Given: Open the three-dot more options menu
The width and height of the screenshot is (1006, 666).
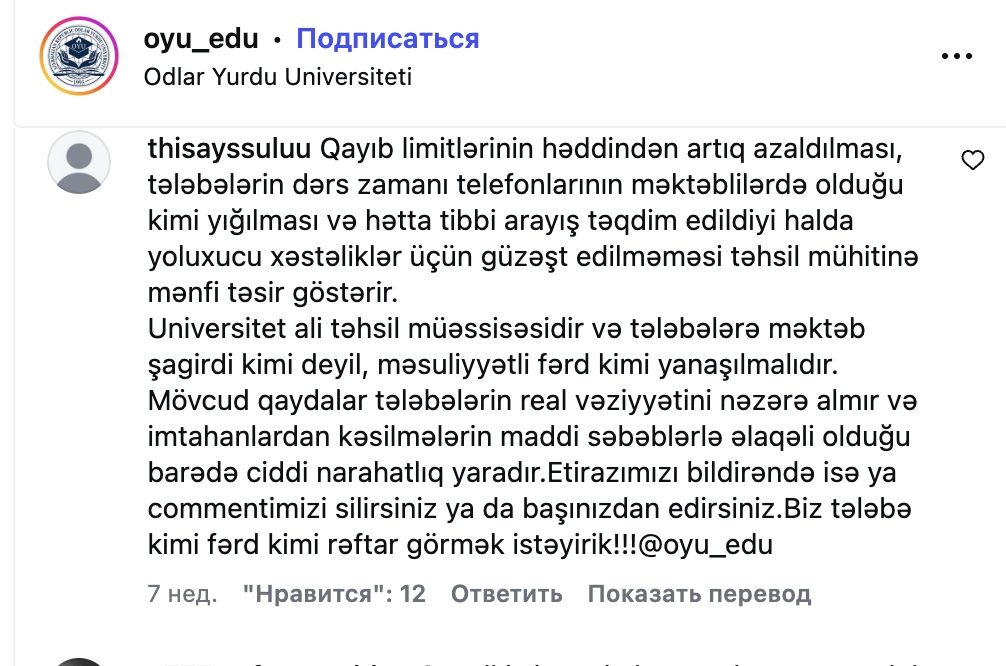Looking at the screenshot, I should click(x=959, y=56).
